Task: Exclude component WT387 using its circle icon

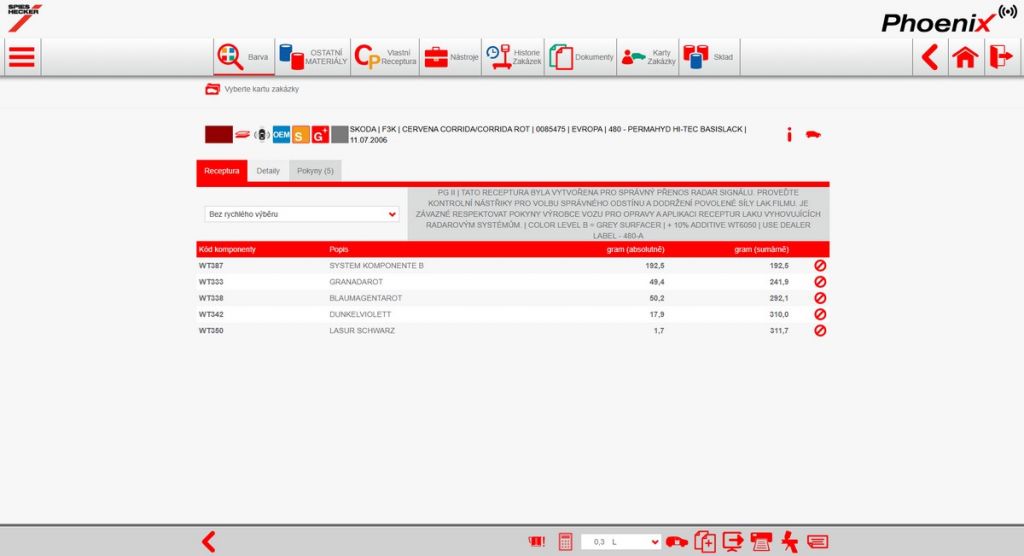Action: pos(820,266)
